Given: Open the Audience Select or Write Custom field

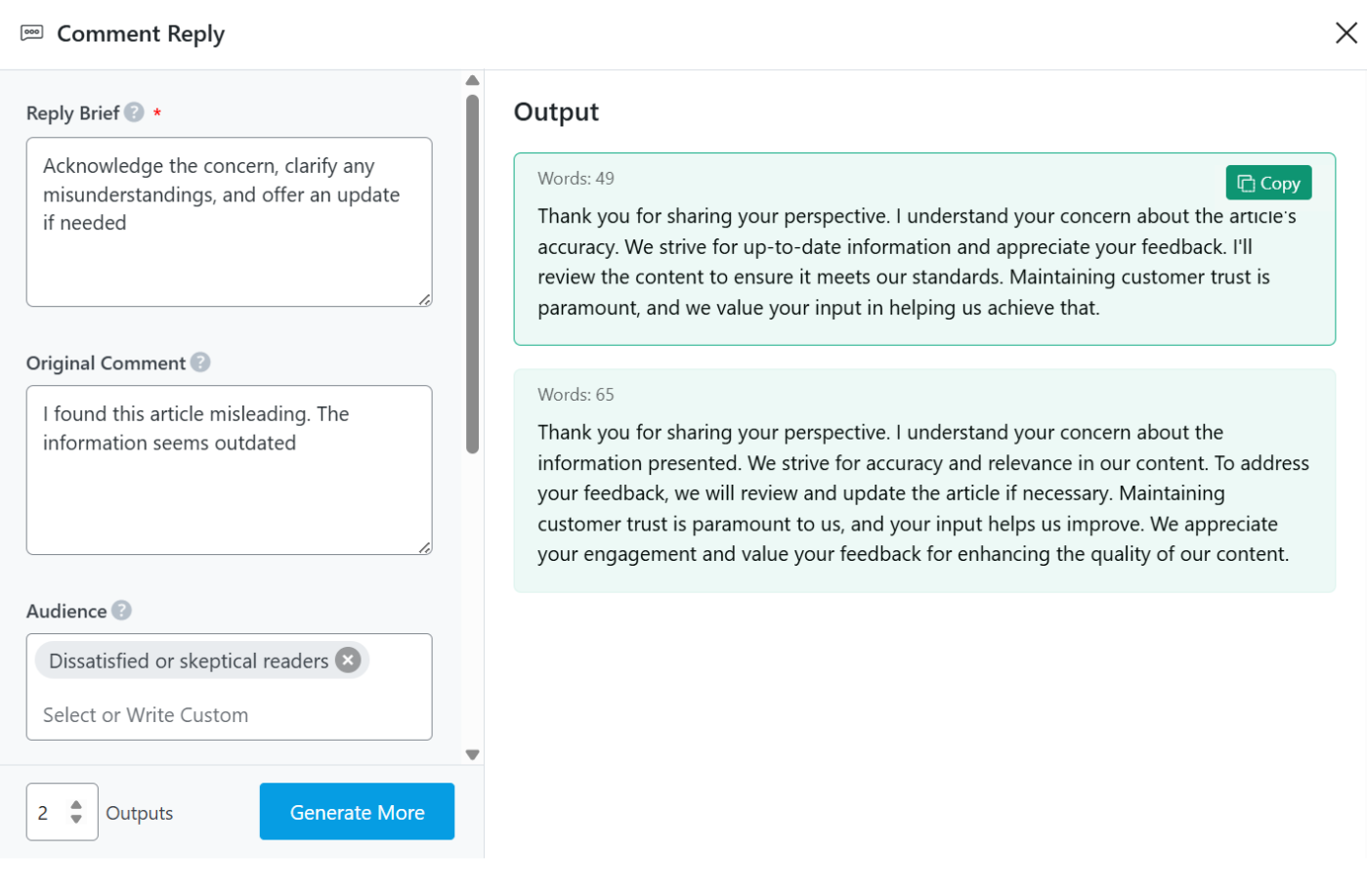Looking at the screenshot, I should (229, 715).
